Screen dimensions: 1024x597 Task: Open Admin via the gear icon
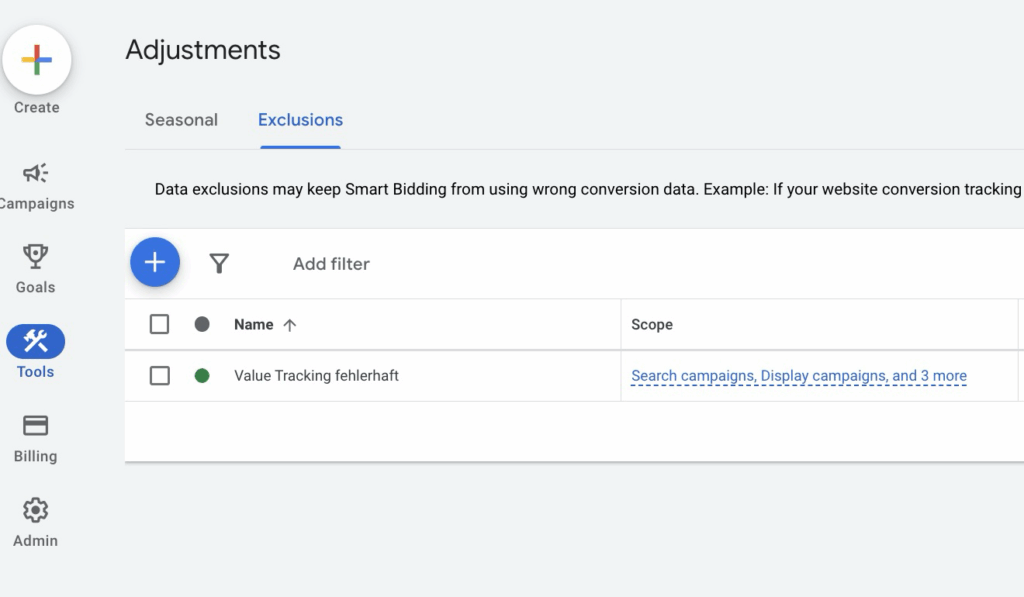click(36, 511)
